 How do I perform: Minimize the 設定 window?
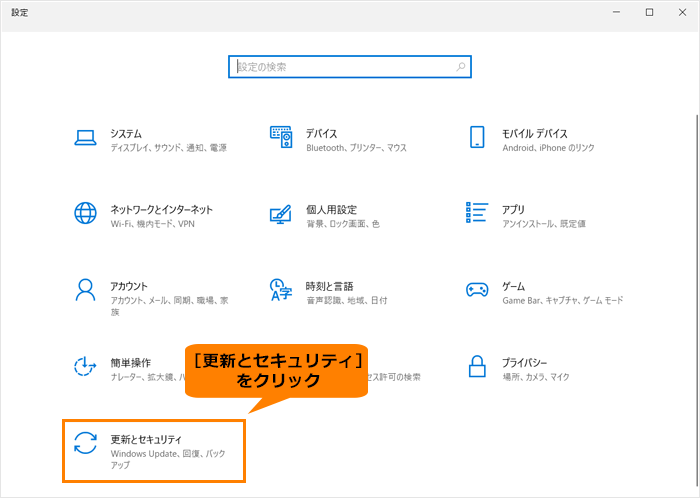click(x=617, y=12)
